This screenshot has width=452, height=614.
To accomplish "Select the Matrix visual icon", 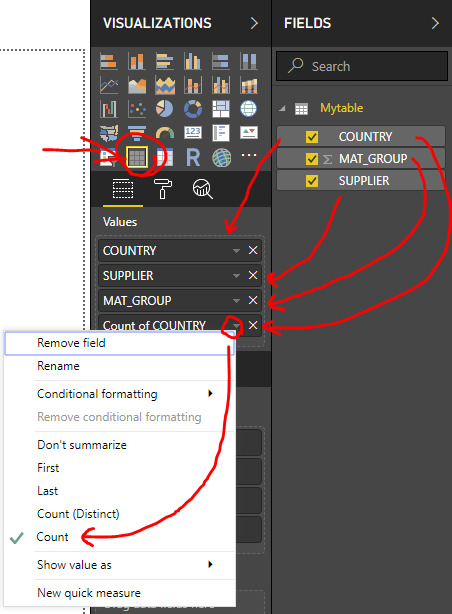I will (x=165, y=157).
